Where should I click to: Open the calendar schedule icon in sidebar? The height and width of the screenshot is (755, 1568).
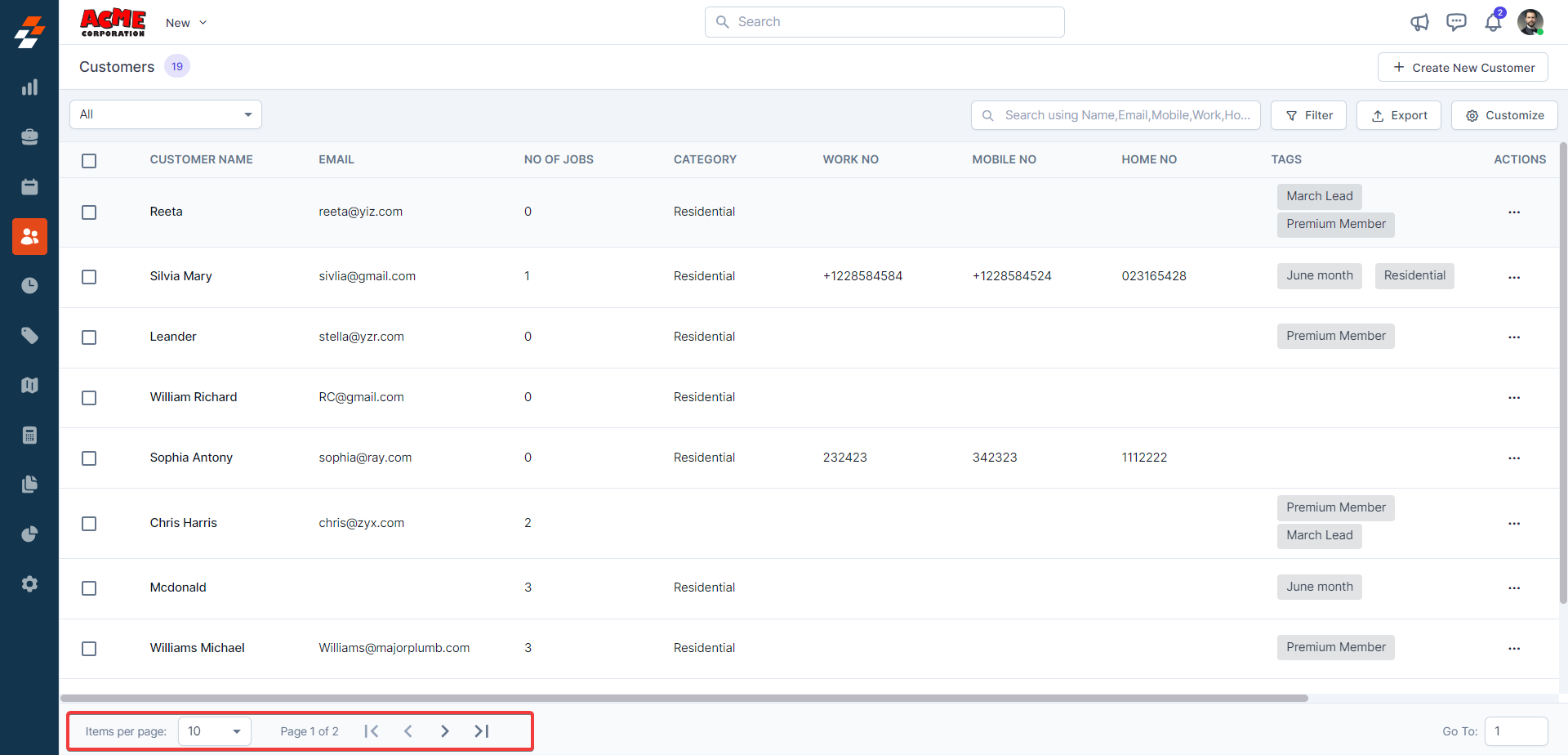pyautogui.click(x=29, y=187)
